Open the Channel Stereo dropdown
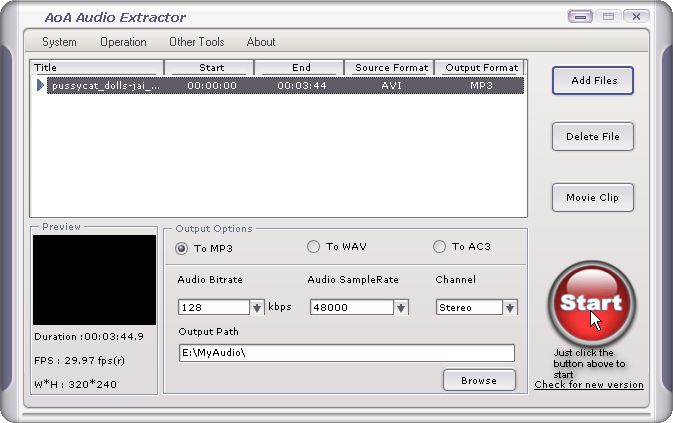Screen dimensions: 673x423 [x=510, y=308]
